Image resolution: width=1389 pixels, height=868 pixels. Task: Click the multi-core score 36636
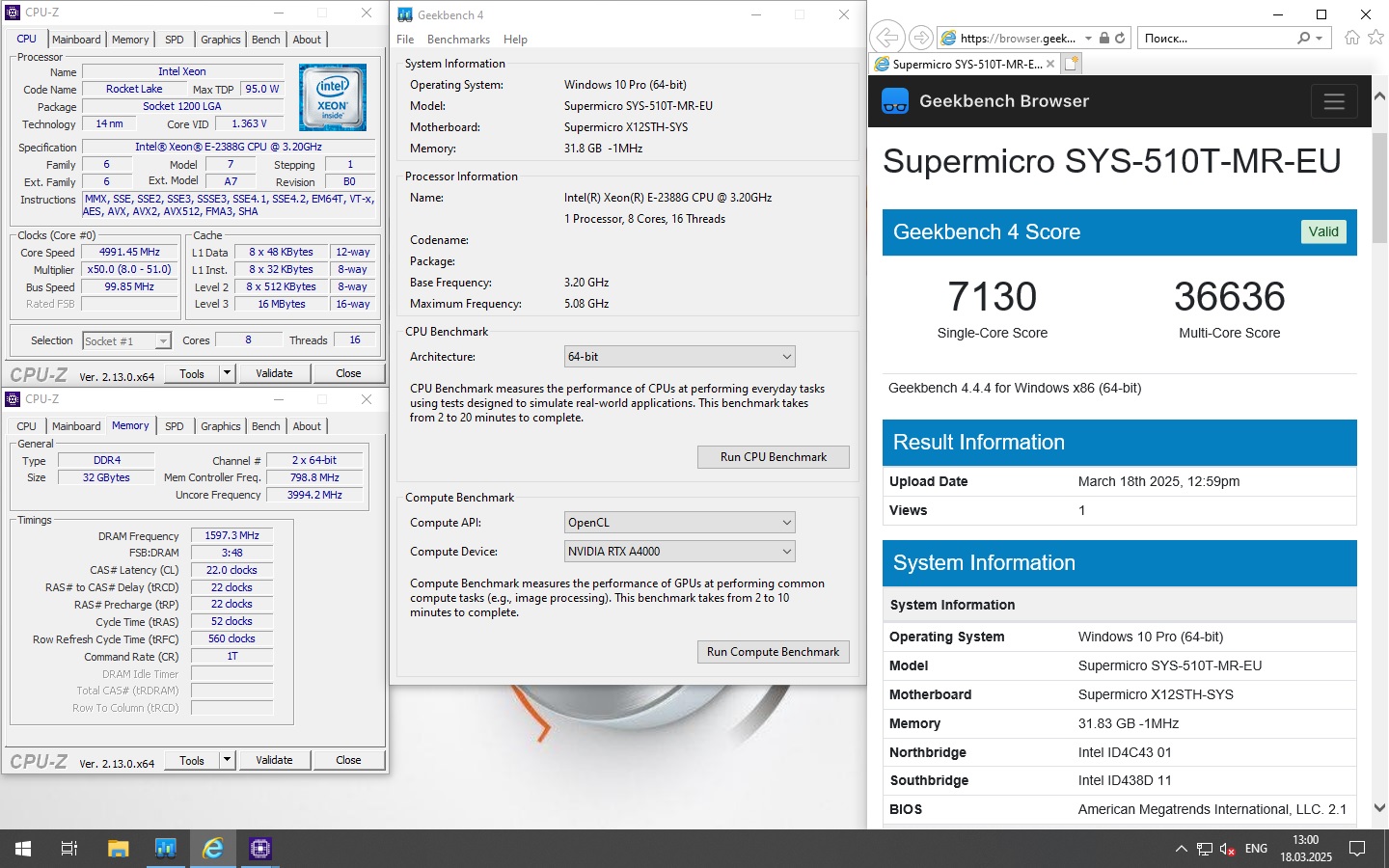[x=1230, y=296]
